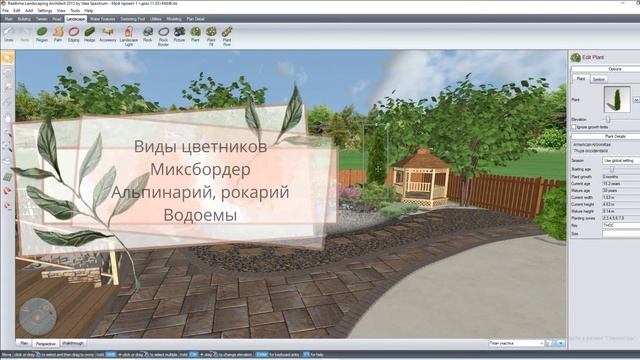640x360 pixels.
Task: Switch to the Terrain ribbon tab
Action: pos(42,19)
